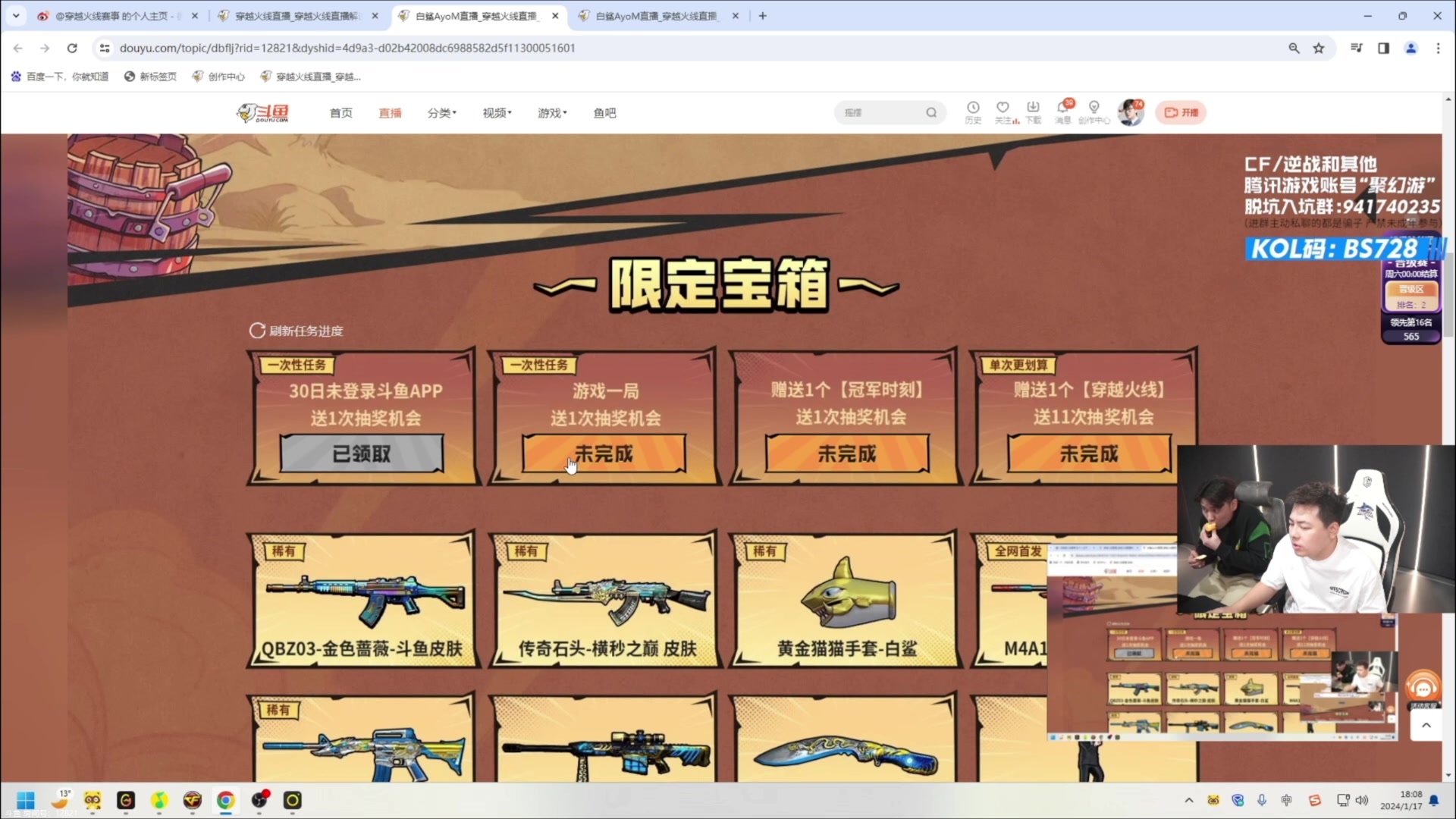Viewport: 1456px width, 819px height.
Task: Expand the 视频 dropdown in the nav bar
Action: pos(497,113)
